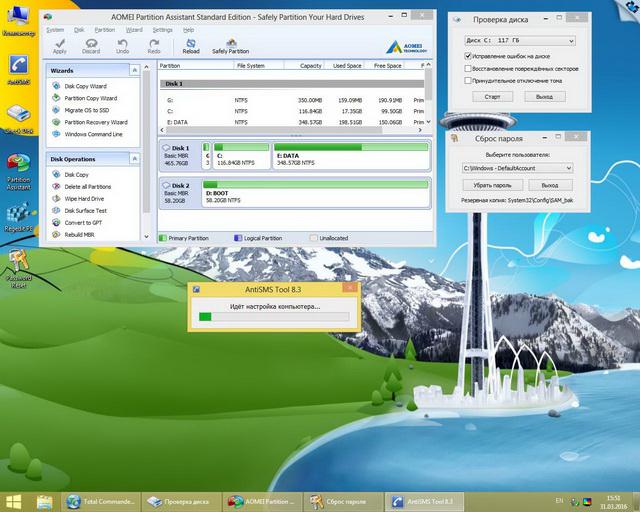Enable the forced volume dismount checkbox
Image resolution: width=640 pixels, height=512 pixels.
[x=468, y=80]
